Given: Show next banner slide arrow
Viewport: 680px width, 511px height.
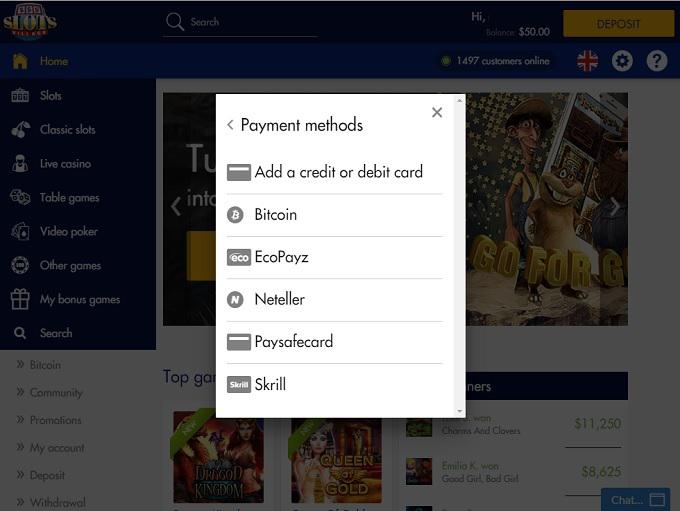Looking at the screenshot, I should 615,207.
